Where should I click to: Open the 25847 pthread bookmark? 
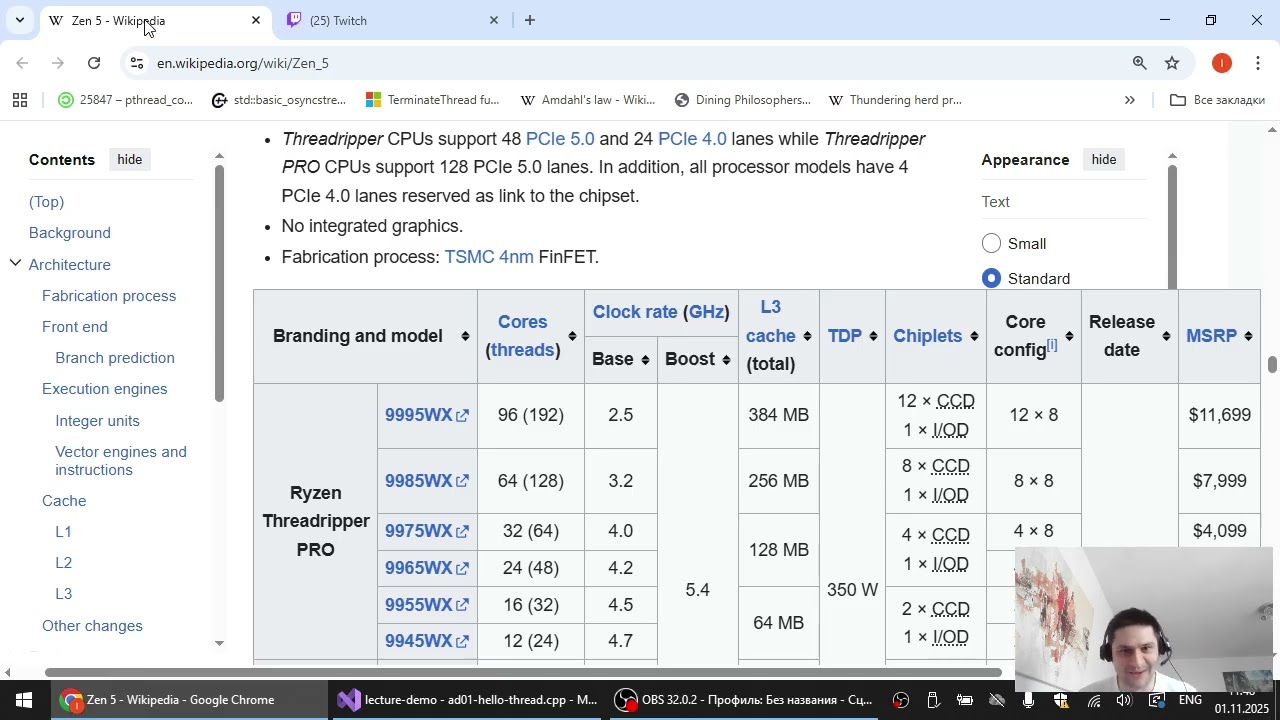[x=125, y=100]
